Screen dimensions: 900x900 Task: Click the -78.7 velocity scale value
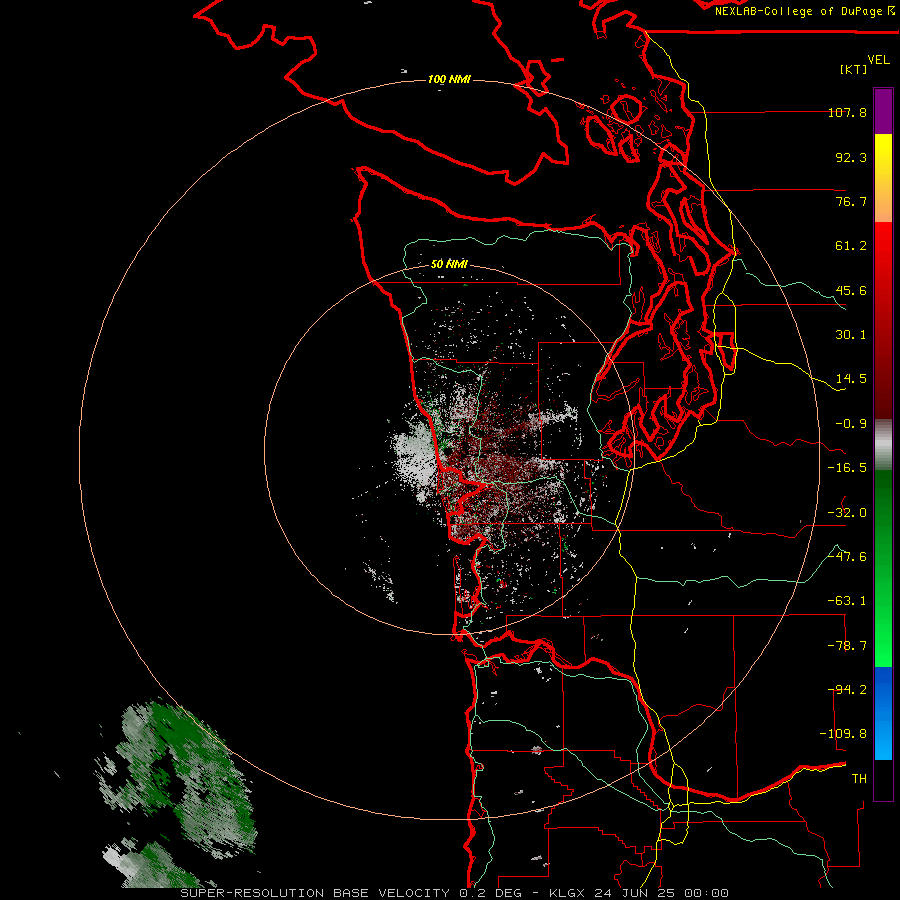click(x=847, y=646)
